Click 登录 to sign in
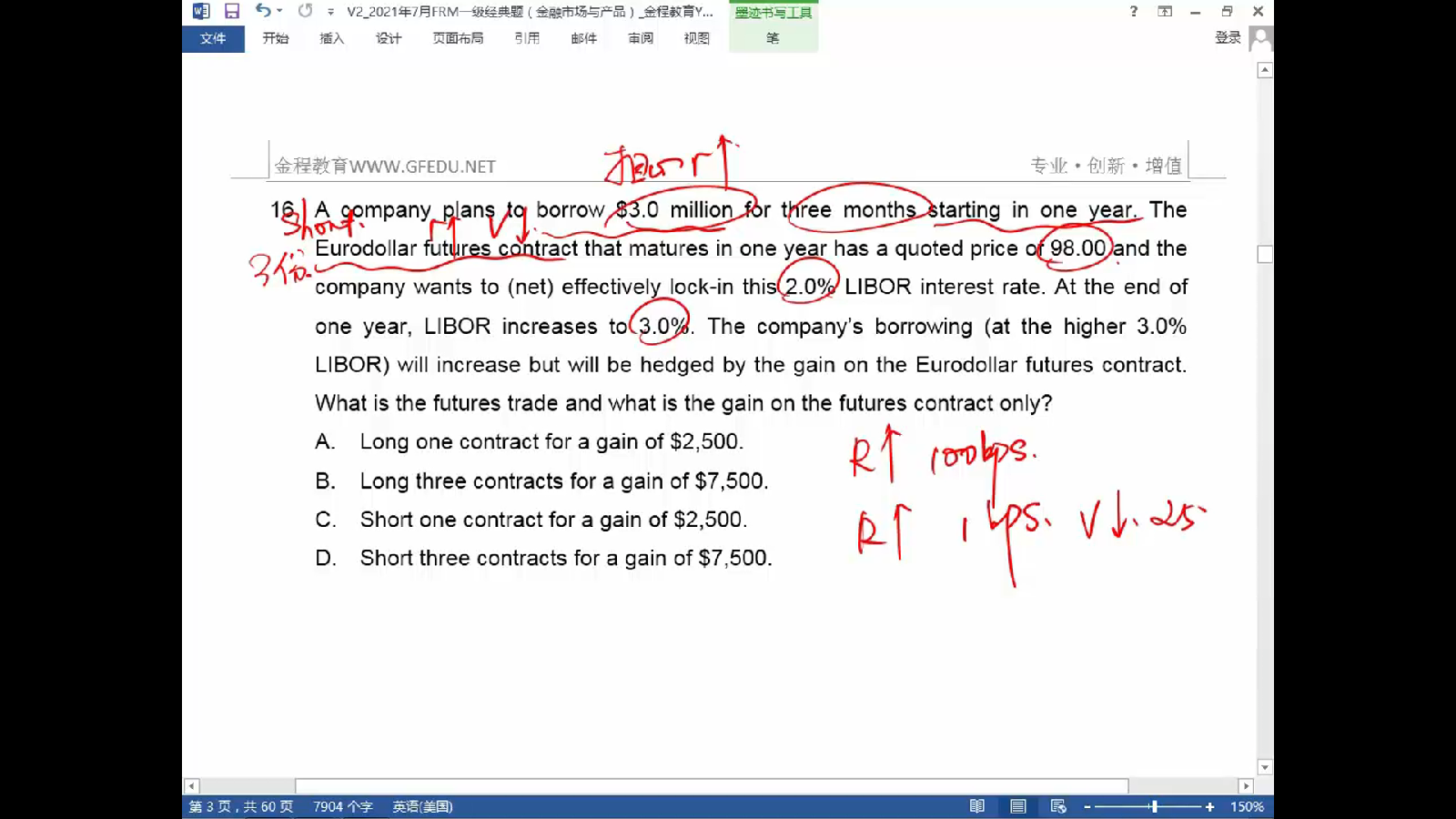This screenshot has width=1456, height=819. tap(1228, 37)
